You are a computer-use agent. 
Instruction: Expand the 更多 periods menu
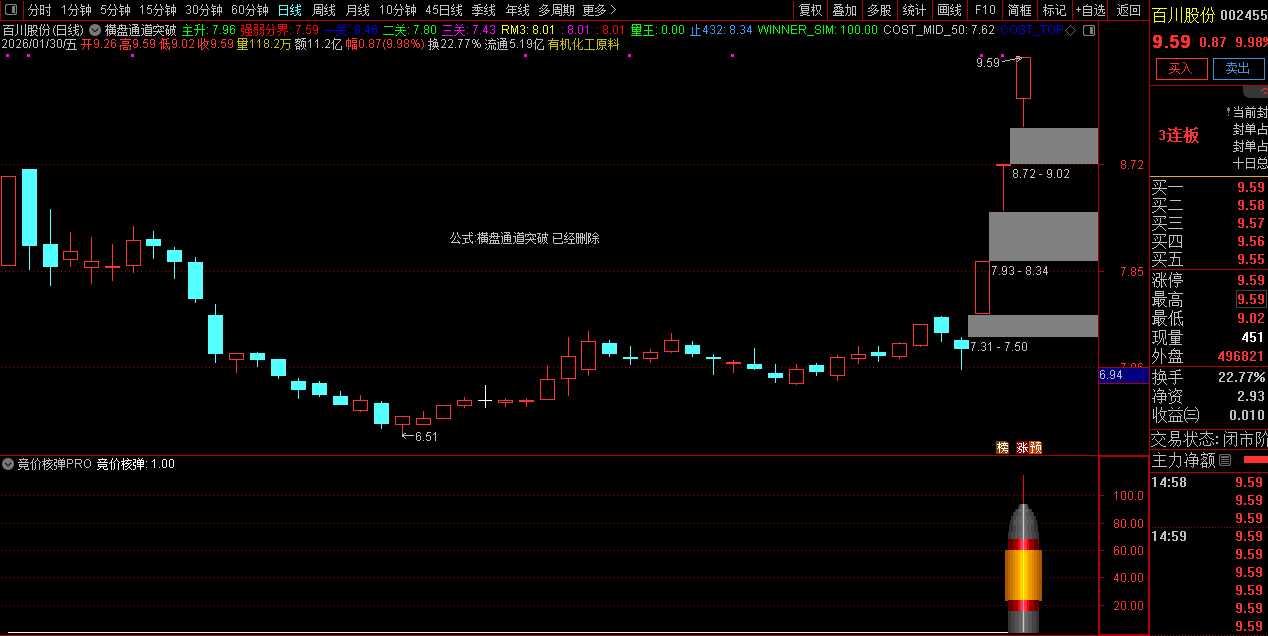tap(599, 10)
